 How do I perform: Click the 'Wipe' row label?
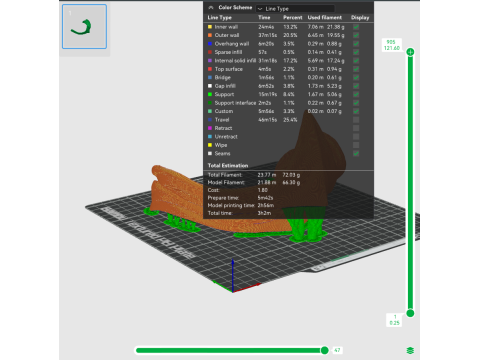(x=221, y=145)
